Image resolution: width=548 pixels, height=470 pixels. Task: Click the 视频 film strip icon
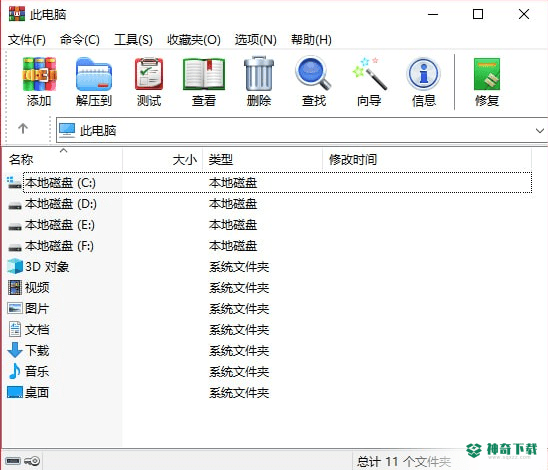[x=15, y=287]
